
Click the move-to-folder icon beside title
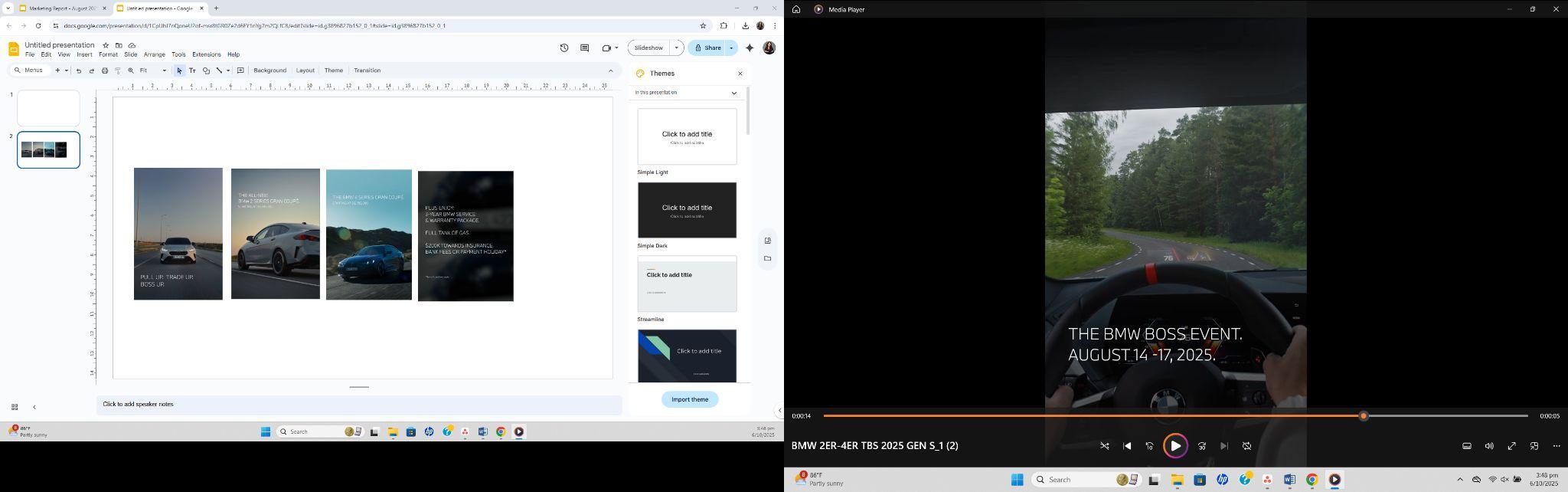[119, 45]
